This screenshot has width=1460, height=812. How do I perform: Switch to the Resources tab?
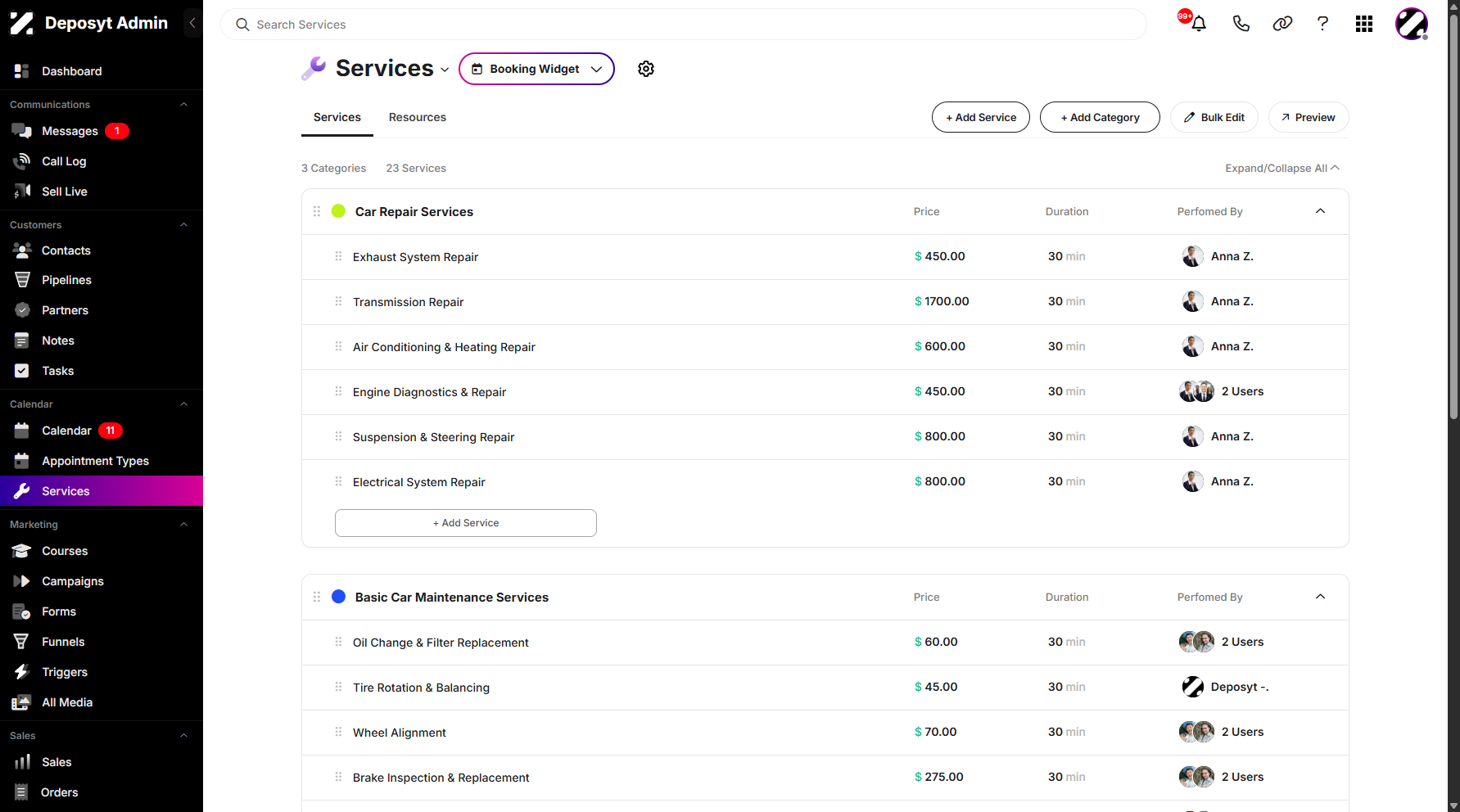(418, 117)
